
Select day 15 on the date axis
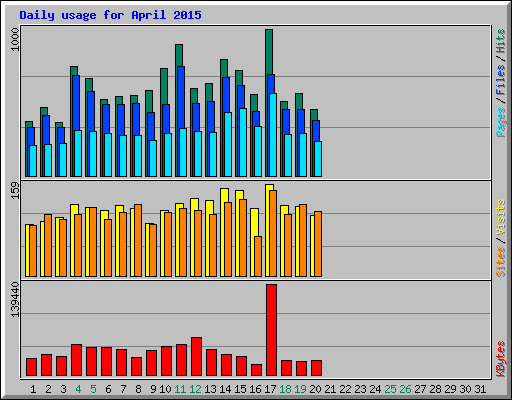pos(240,389)
